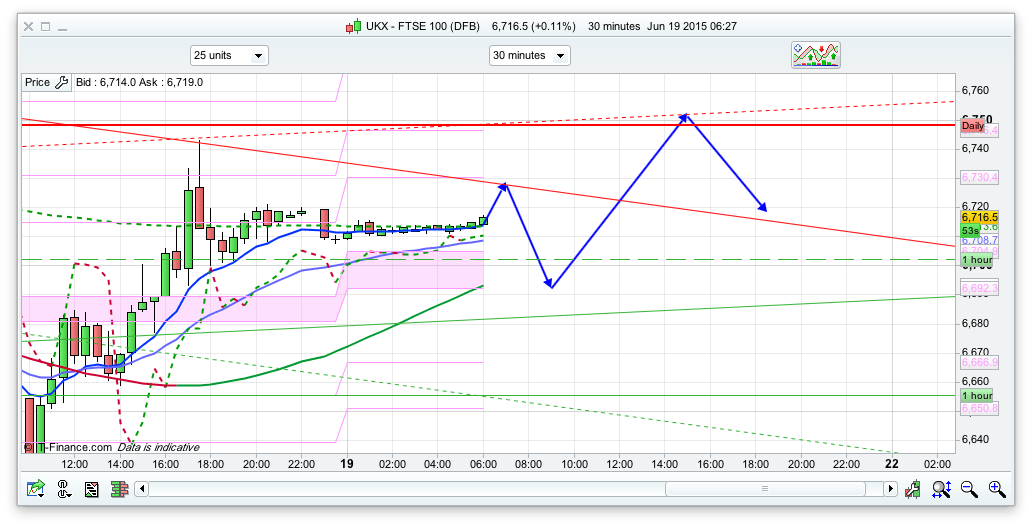Open the 25 units dropdown

pyautogui.click(x=229, y=55)
